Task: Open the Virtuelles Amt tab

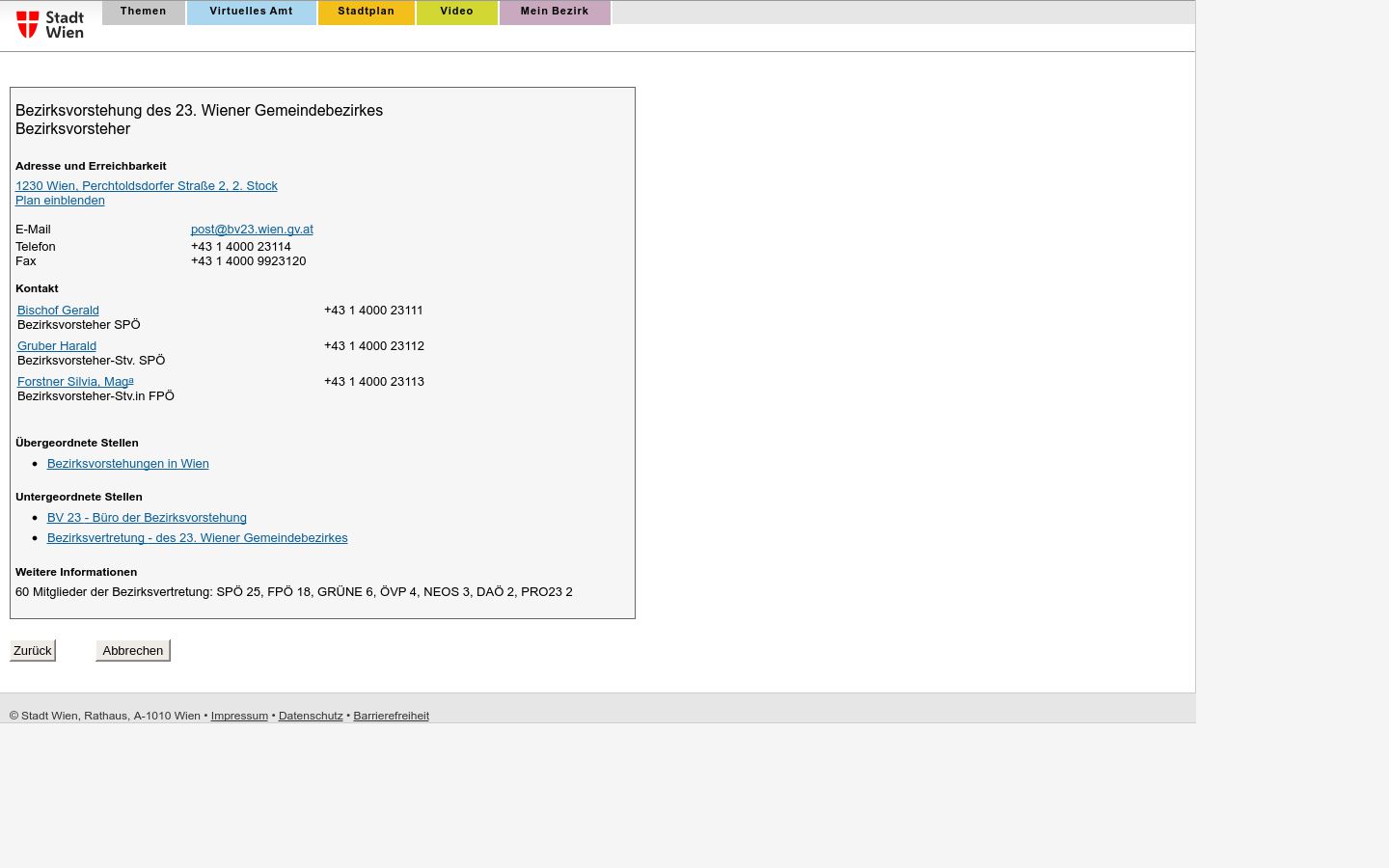Action: pos(251,12)
